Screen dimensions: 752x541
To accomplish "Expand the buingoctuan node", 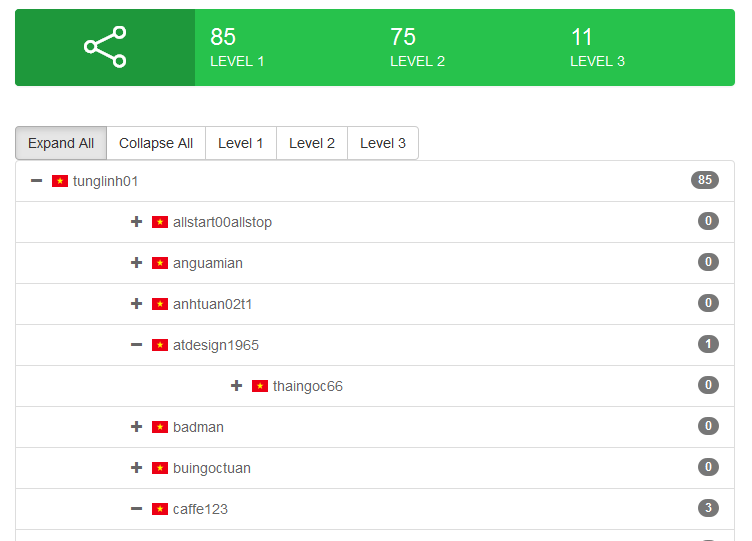I will pos(137,468).
